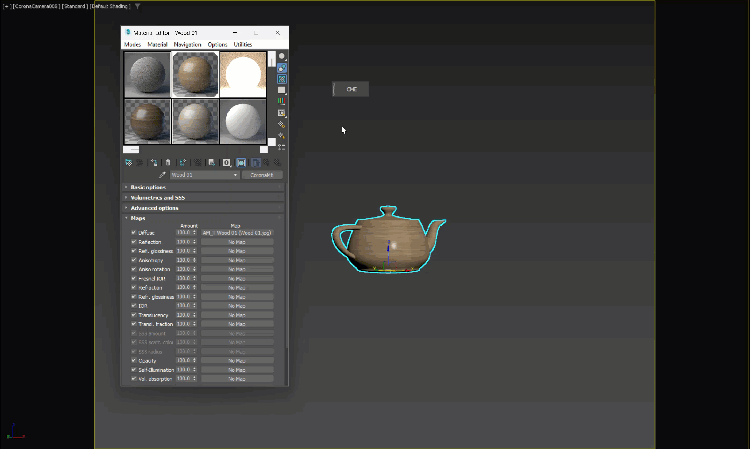Open the Material menu

click(157, 44)
